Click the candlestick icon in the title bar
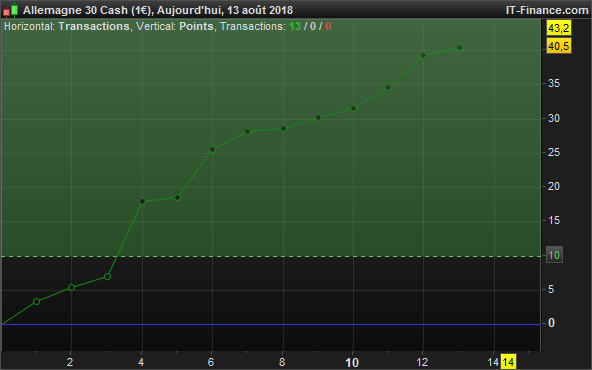This screenshot has height=370, width=592. pos(11,10)
